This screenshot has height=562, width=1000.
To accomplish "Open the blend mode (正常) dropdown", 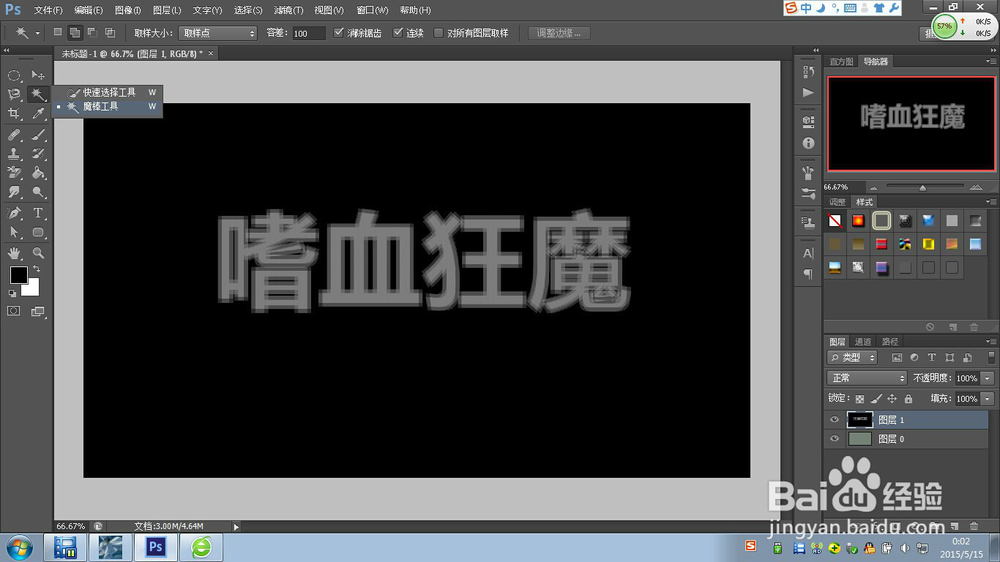I will click(x=867, y=378).
